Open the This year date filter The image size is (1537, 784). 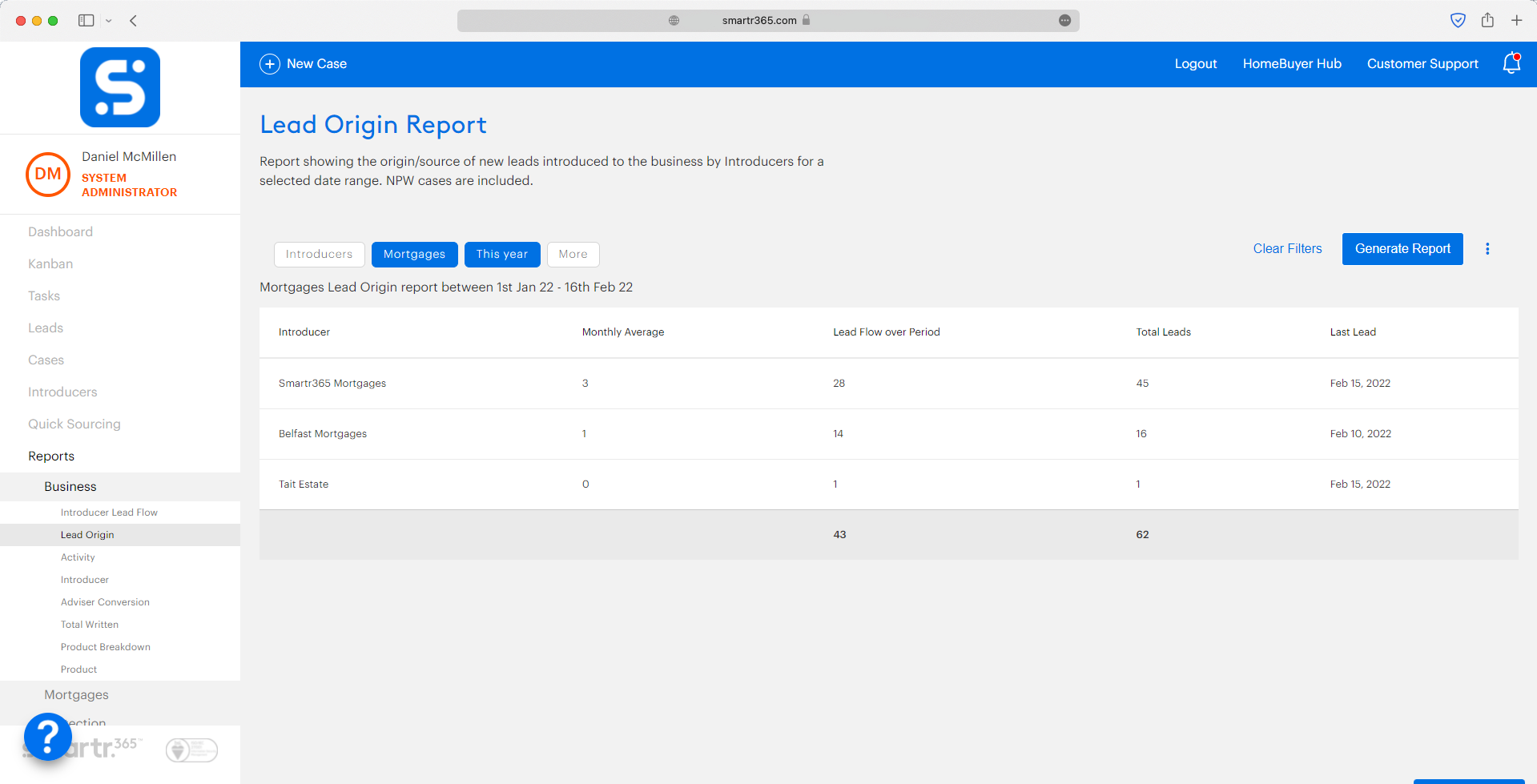(502, 255)
